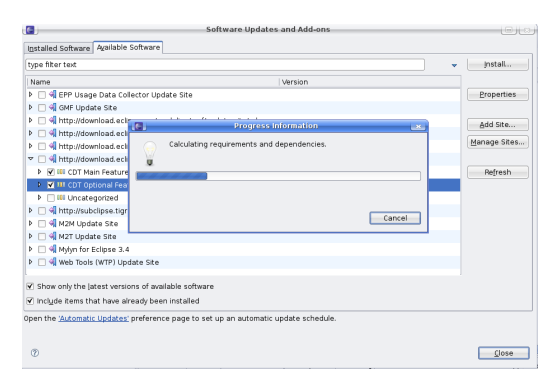This screenshot has width=560, height=392.
Task: Focus the type filter text field
Action: (225, 65)
